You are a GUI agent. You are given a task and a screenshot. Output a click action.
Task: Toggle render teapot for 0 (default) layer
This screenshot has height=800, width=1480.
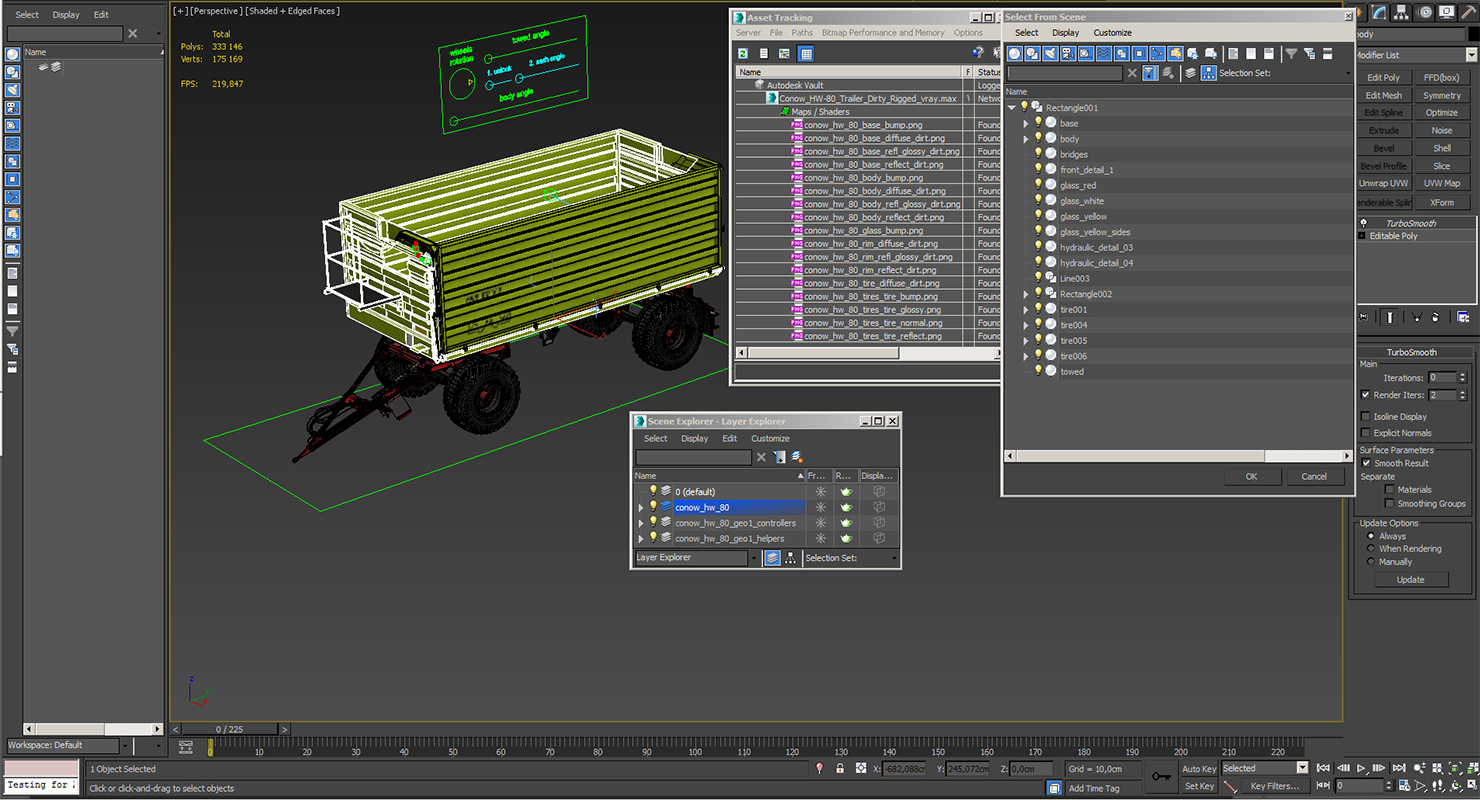846,492
